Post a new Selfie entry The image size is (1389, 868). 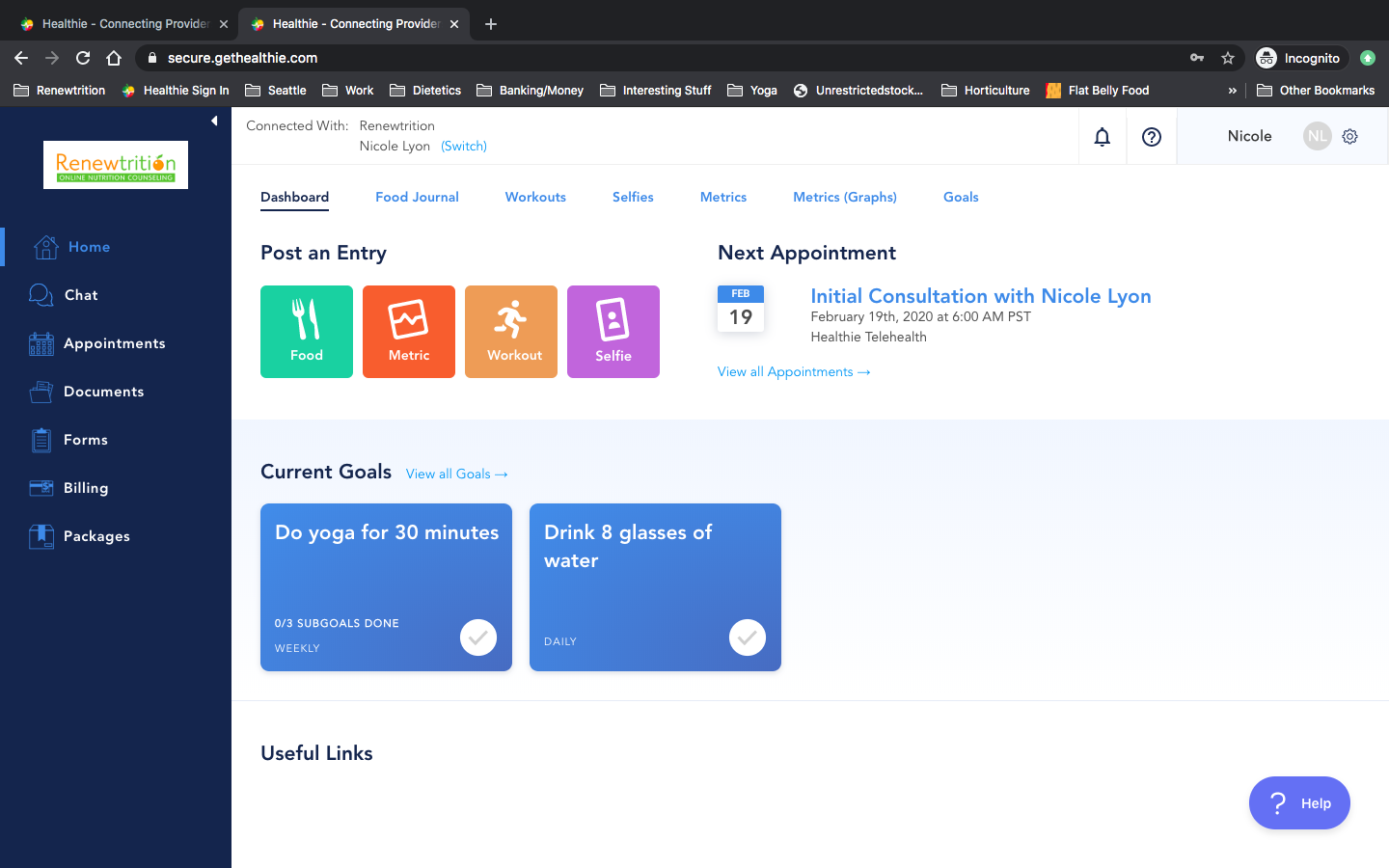(x=613, y=332)
